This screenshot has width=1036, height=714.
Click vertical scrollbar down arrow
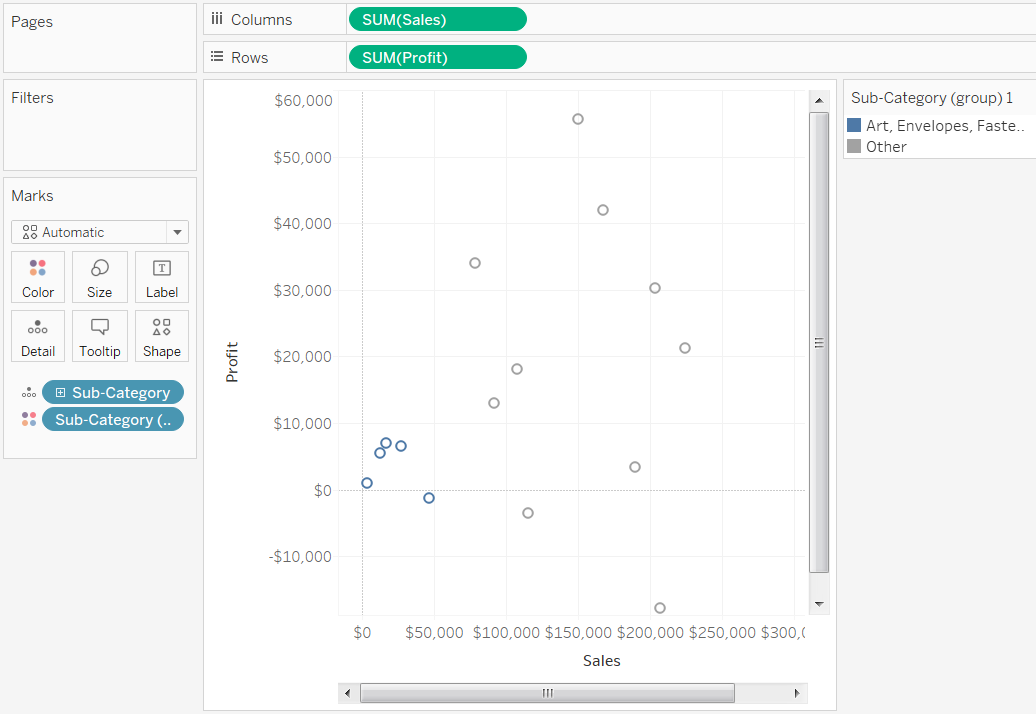pos(819,604)
